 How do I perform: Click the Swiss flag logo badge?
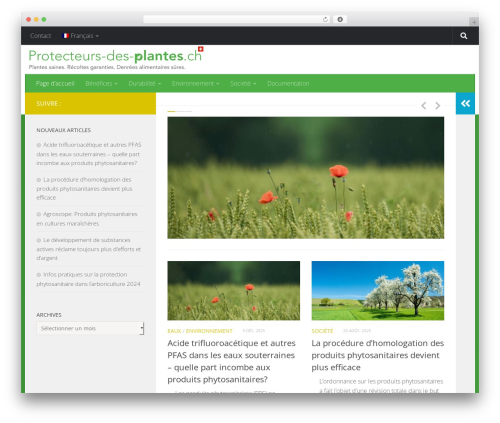coord(200,49)
